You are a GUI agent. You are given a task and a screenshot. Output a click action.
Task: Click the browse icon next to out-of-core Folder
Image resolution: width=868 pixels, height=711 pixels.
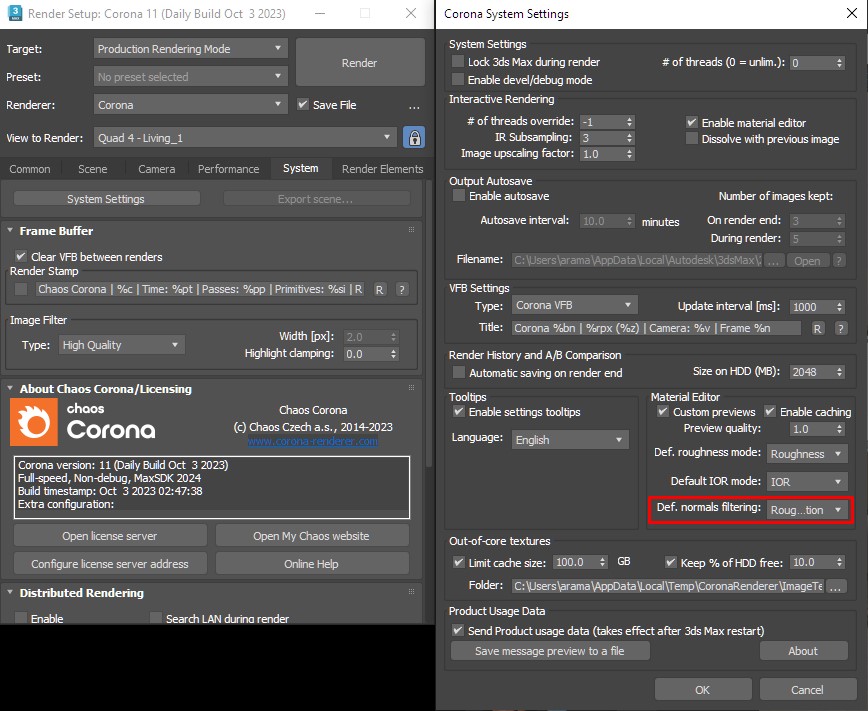point(838,585)
